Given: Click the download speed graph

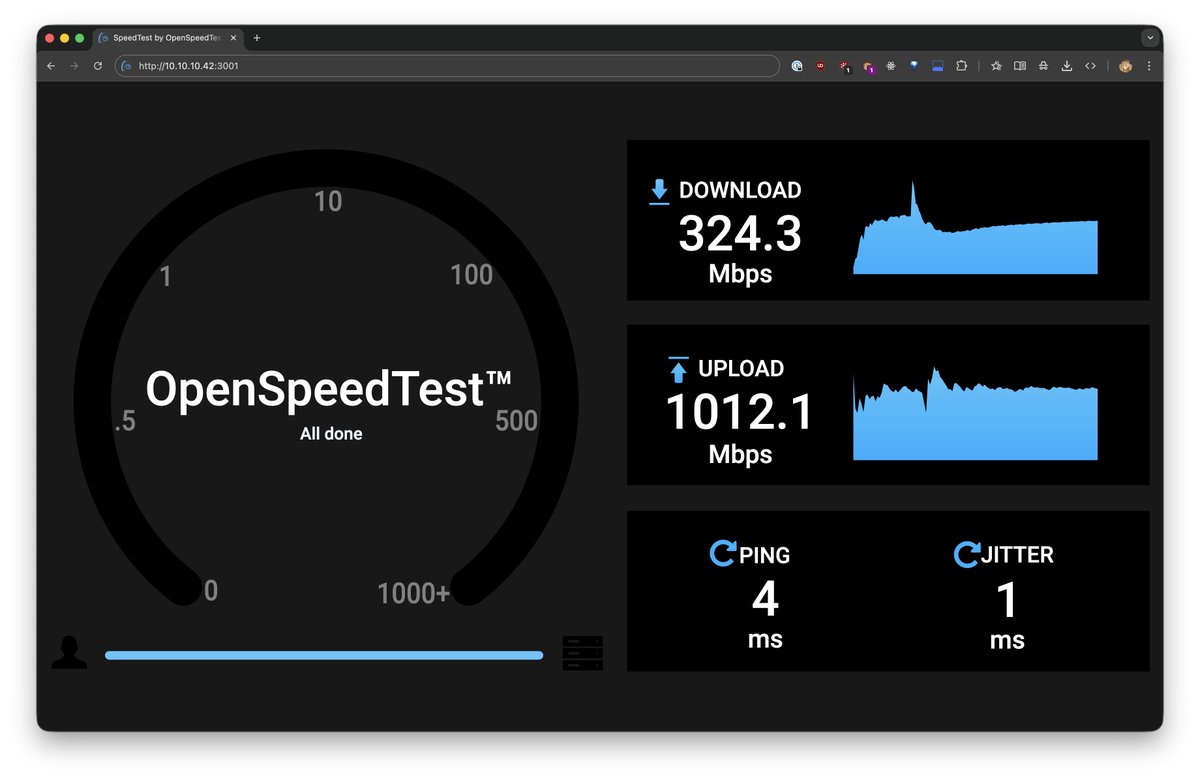Looking at the screenshot, I should (x=975, y=228).
